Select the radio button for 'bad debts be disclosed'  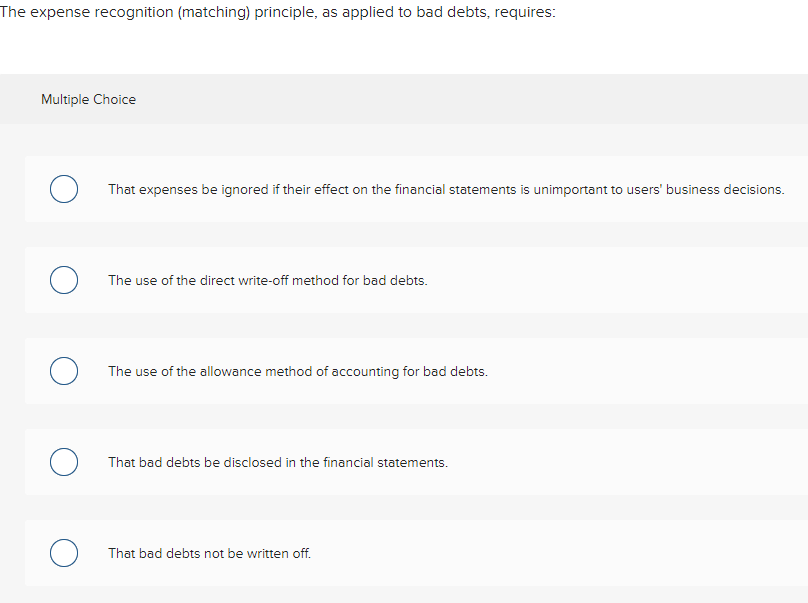point(63,462)
